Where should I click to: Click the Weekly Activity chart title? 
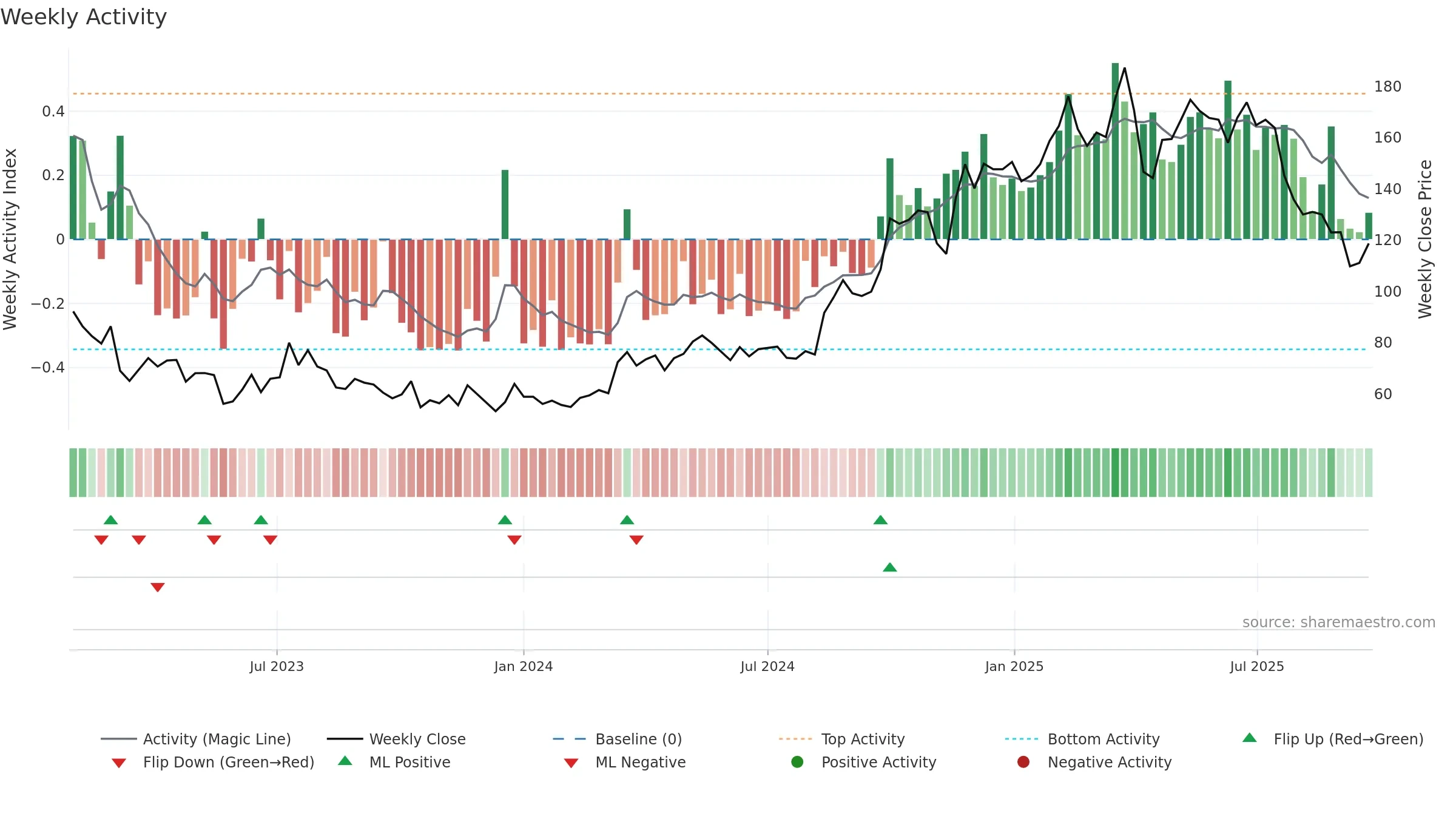pyautogui.click(x=84, y=17)
